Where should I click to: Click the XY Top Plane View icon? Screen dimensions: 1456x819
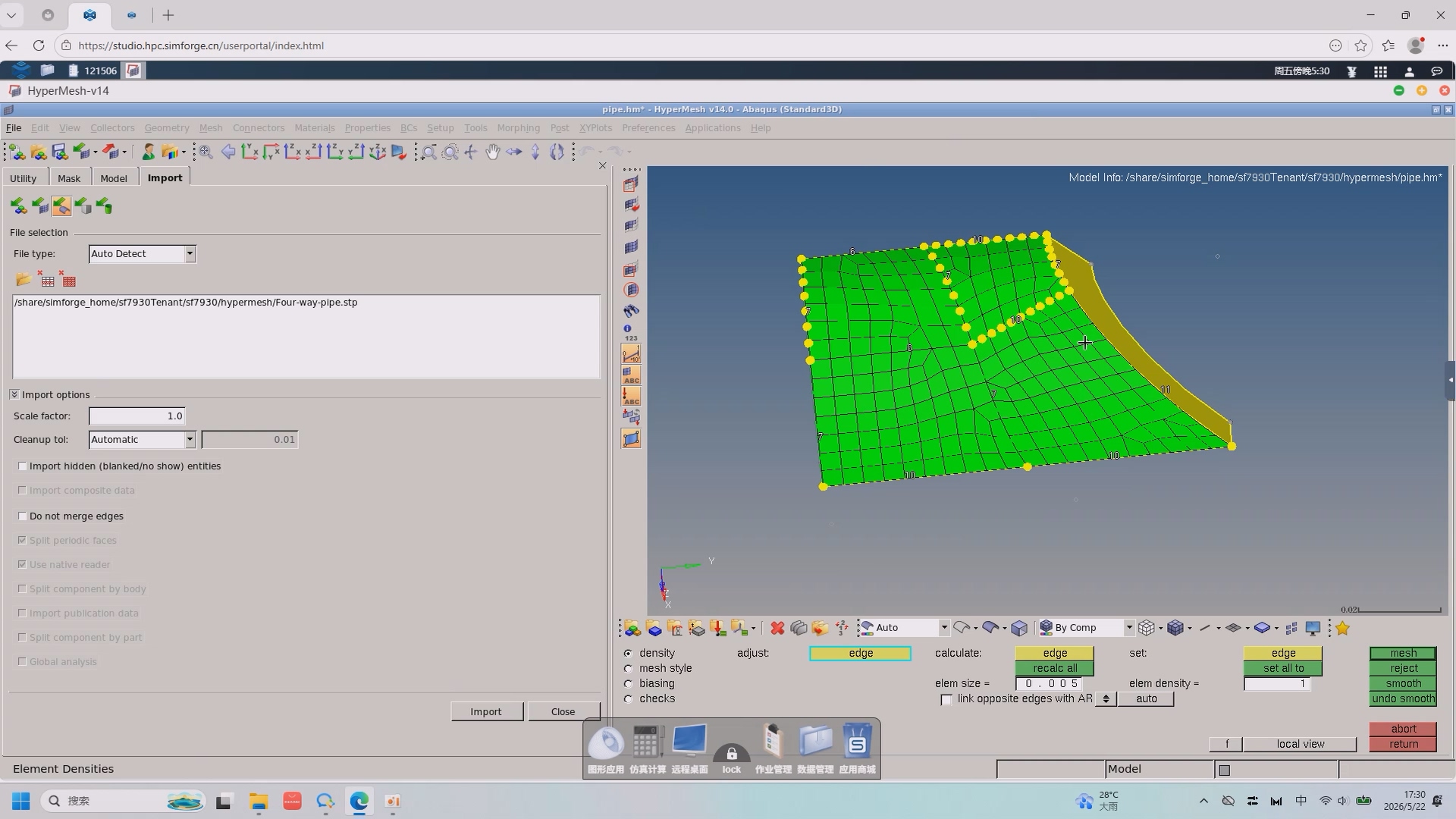tap(249, 152)
